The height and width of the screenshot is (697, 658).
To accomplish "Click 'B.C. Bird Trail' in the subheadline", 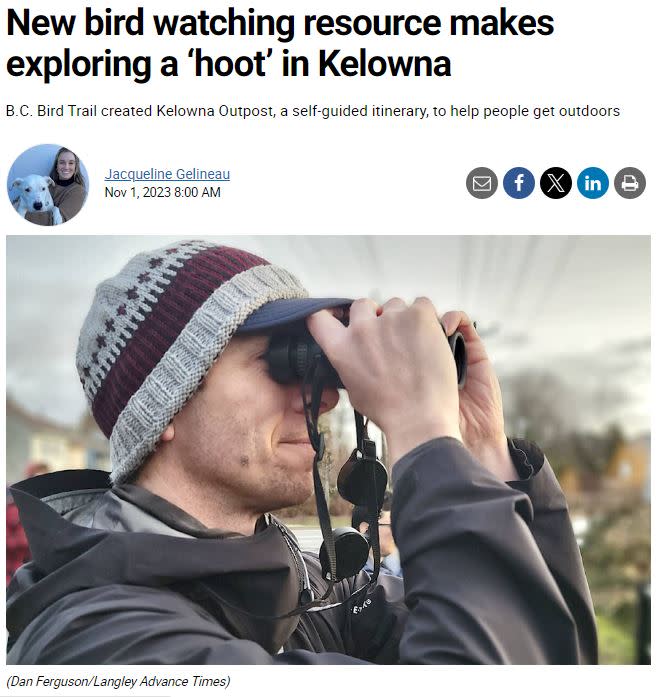I will tap(52, 111).
